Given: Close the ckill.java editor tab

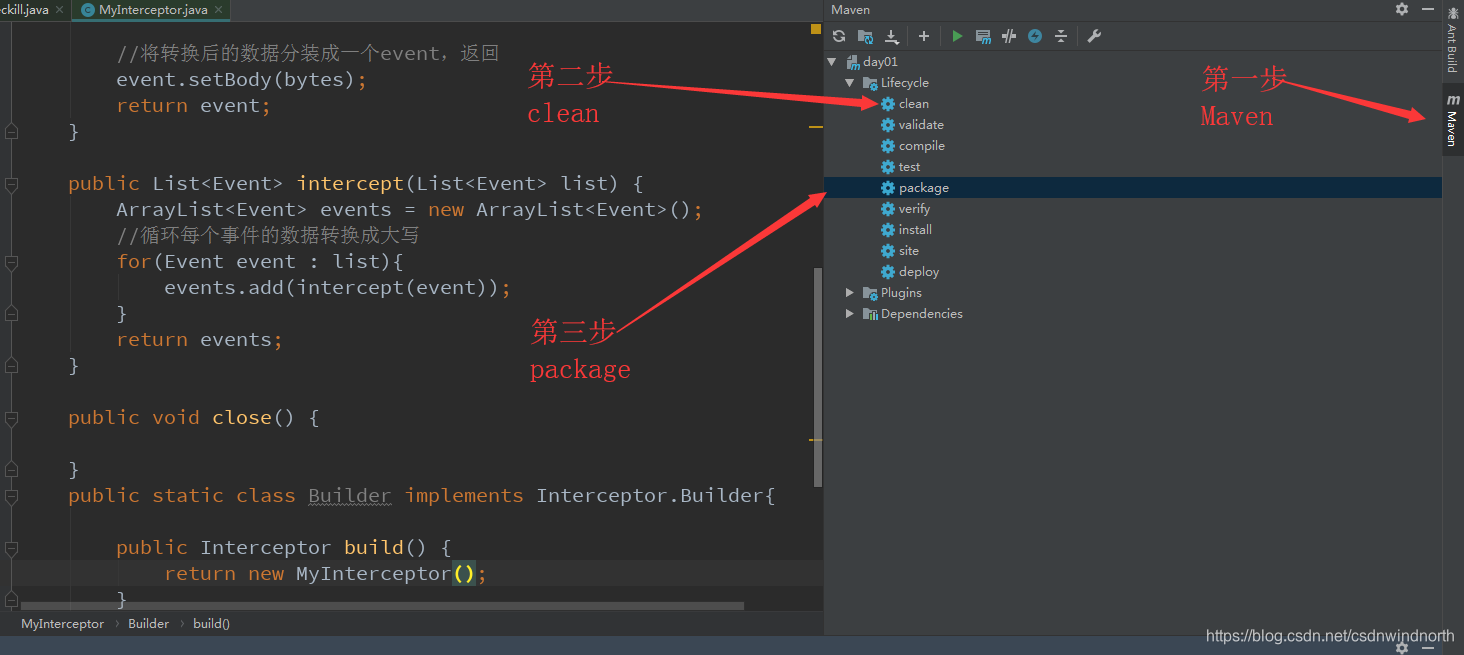Looking at the screenshot, I should tap(59, 10).
